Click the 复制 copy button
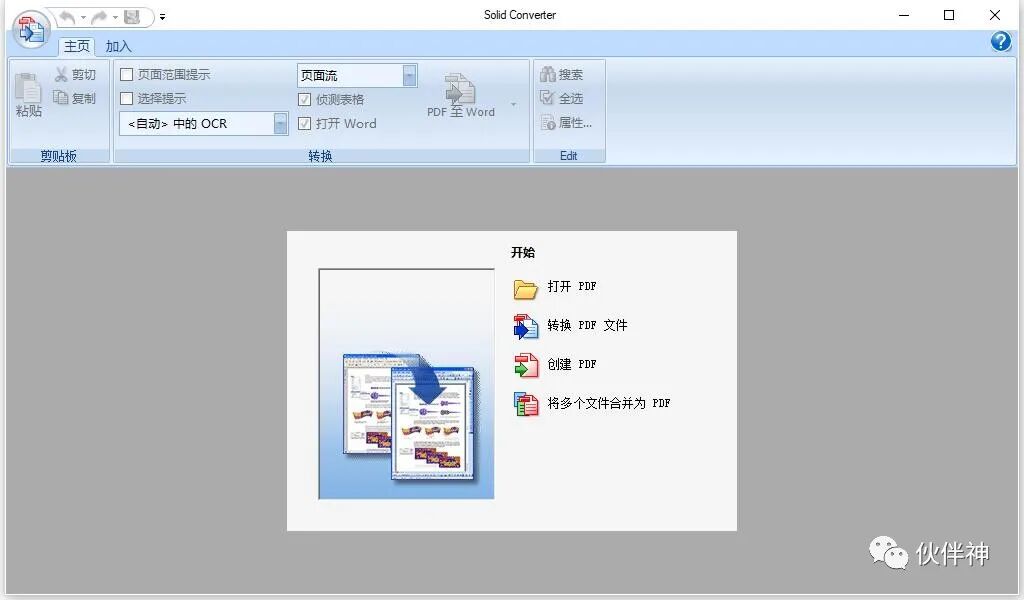The width and height of the screenshot is (1024, 600). pos(75,98)
